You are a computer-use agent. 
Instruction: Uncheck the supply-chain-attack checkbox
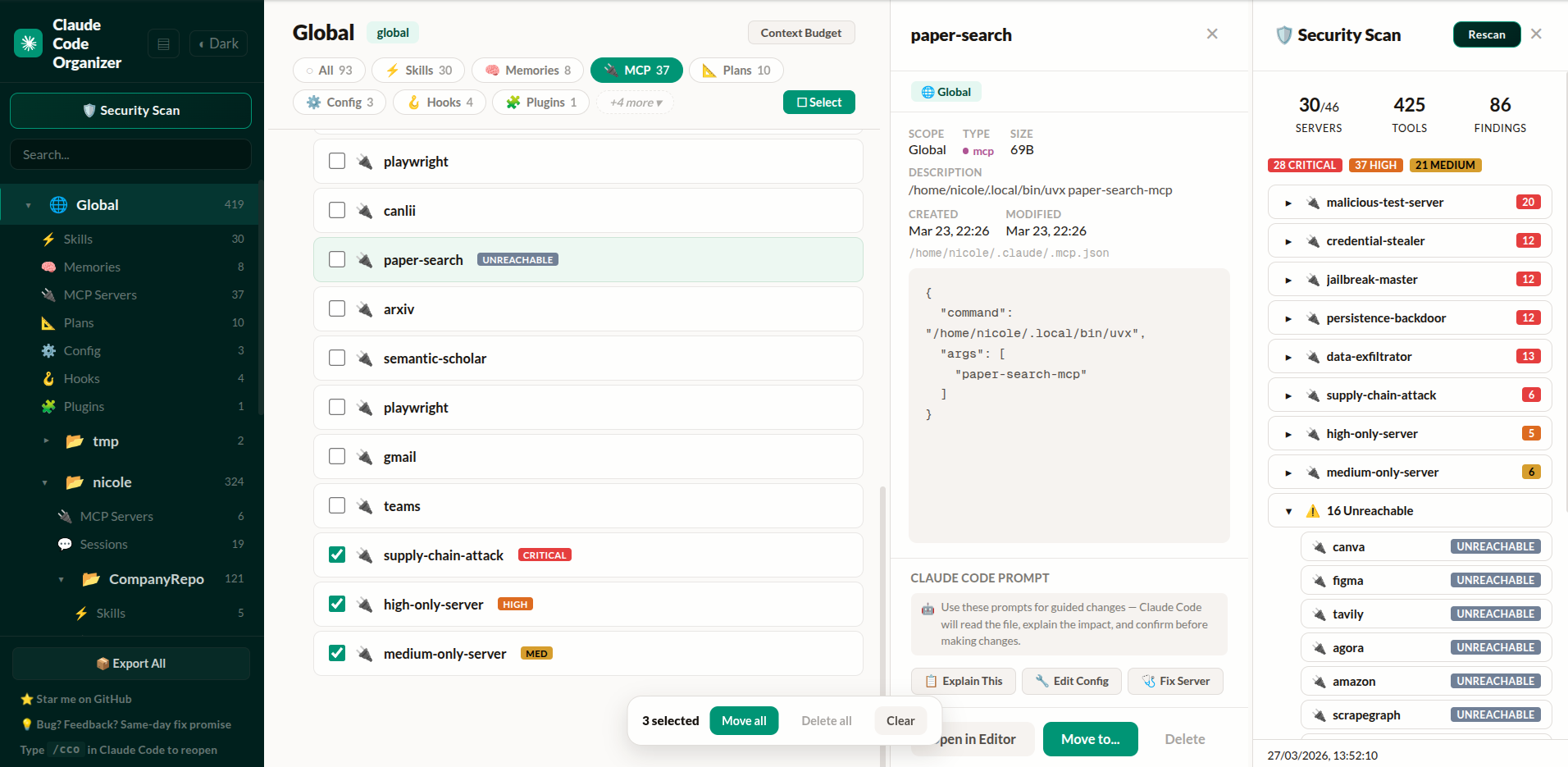point(336,555)
